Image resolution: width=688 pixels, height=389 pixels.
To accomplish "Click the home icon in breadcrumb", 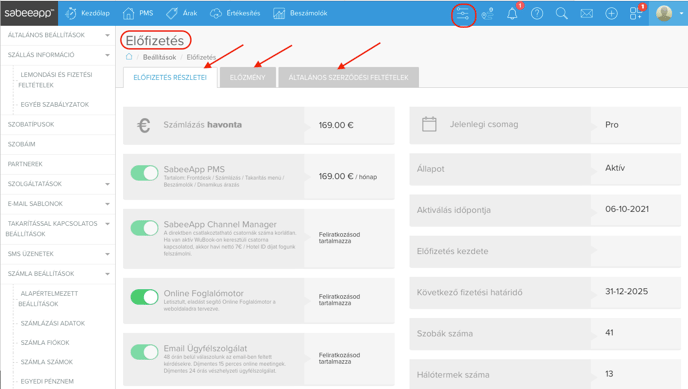I will tap(129, 57).
